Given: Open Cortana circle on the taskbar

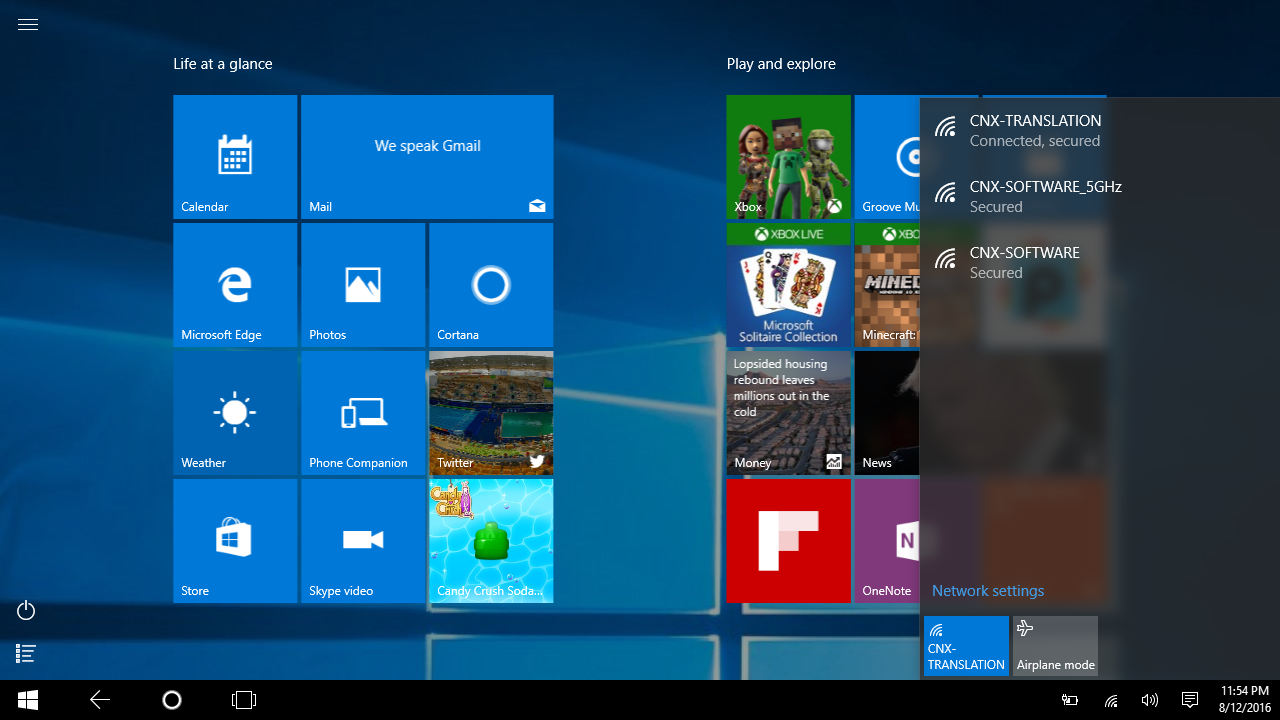Looking at the screenshot, I should point(171,700).
